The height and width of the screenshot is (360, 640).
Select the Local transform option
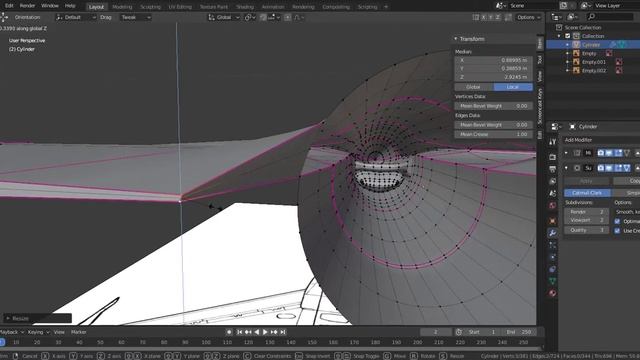[513, 87]
